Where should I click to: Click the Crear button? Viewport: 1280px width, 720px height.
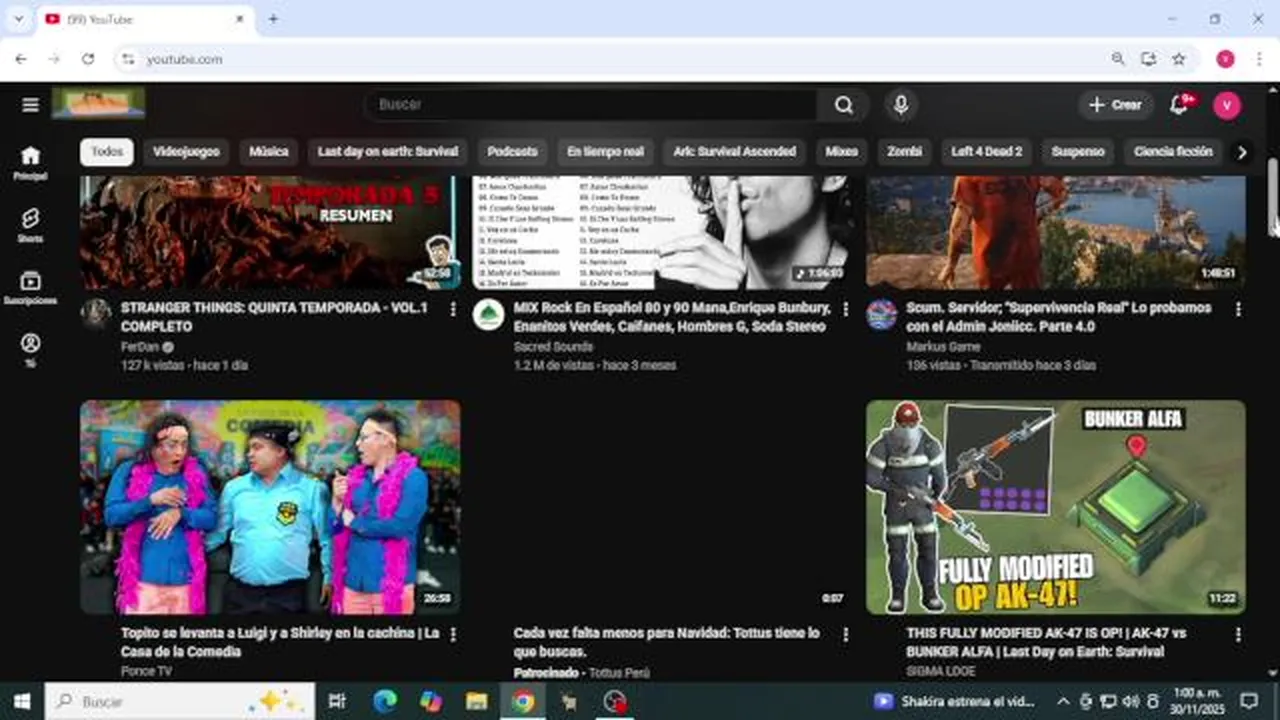[x=1115, y=105]
